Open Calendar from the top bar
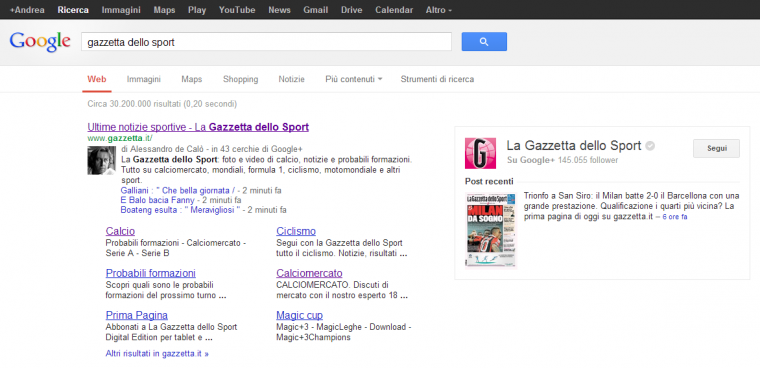This screenshot has width=760, height=368. click(394, 10)
